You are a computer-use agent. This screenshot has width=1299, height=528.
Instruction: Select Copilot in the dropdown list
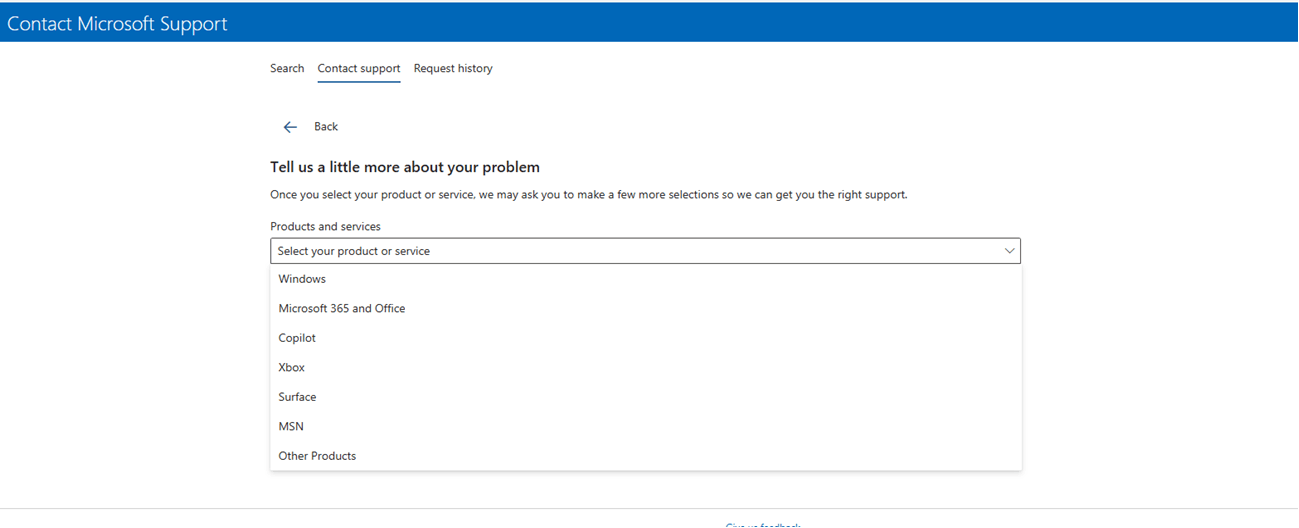(646, 338)
